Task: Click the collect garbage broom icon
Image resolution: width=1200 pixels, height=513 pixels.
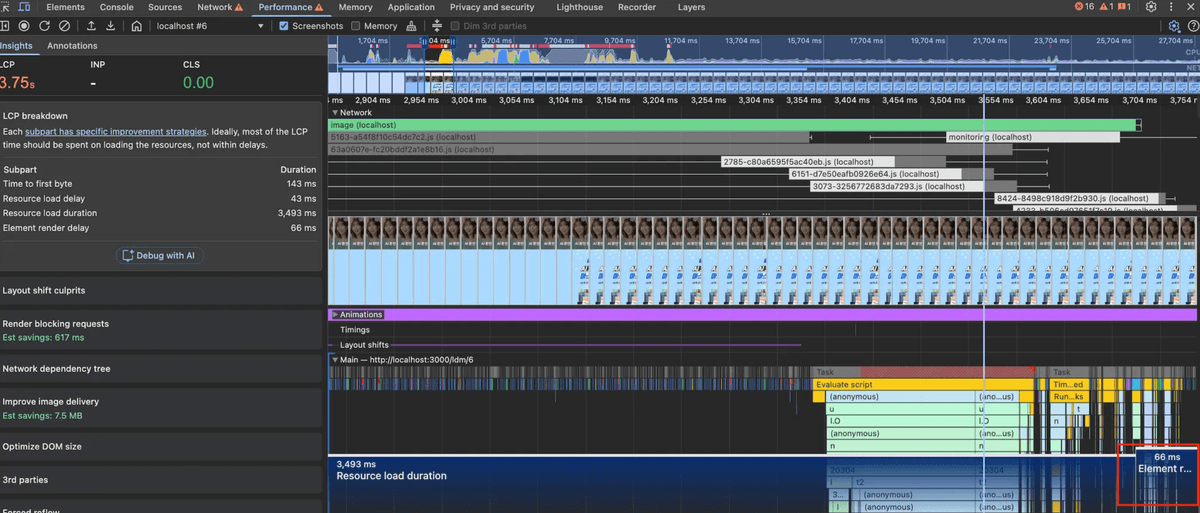Action: 412,26
